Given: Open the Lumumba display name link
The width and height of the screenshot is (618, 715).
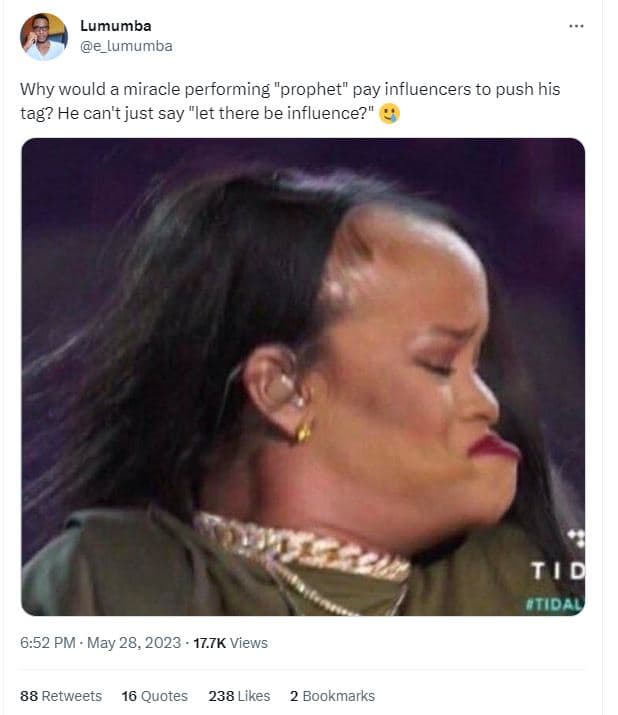Looking at the screenshot, I should point(115,26).
